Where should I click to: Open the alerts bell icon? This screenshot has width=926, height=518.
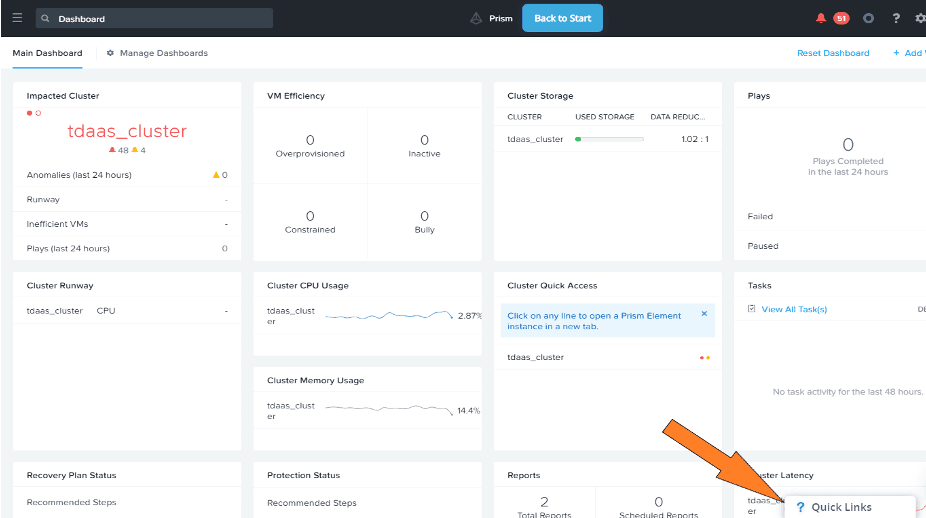821,18
